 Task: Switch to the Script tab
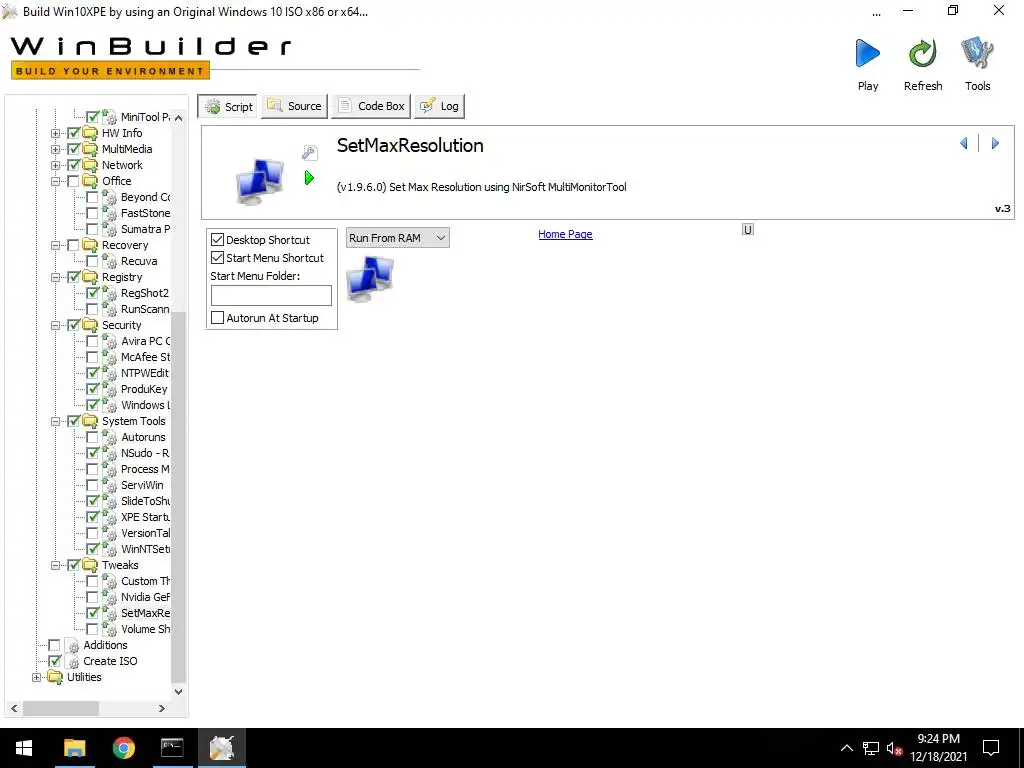pyautogui.click(x=228, y=106)
